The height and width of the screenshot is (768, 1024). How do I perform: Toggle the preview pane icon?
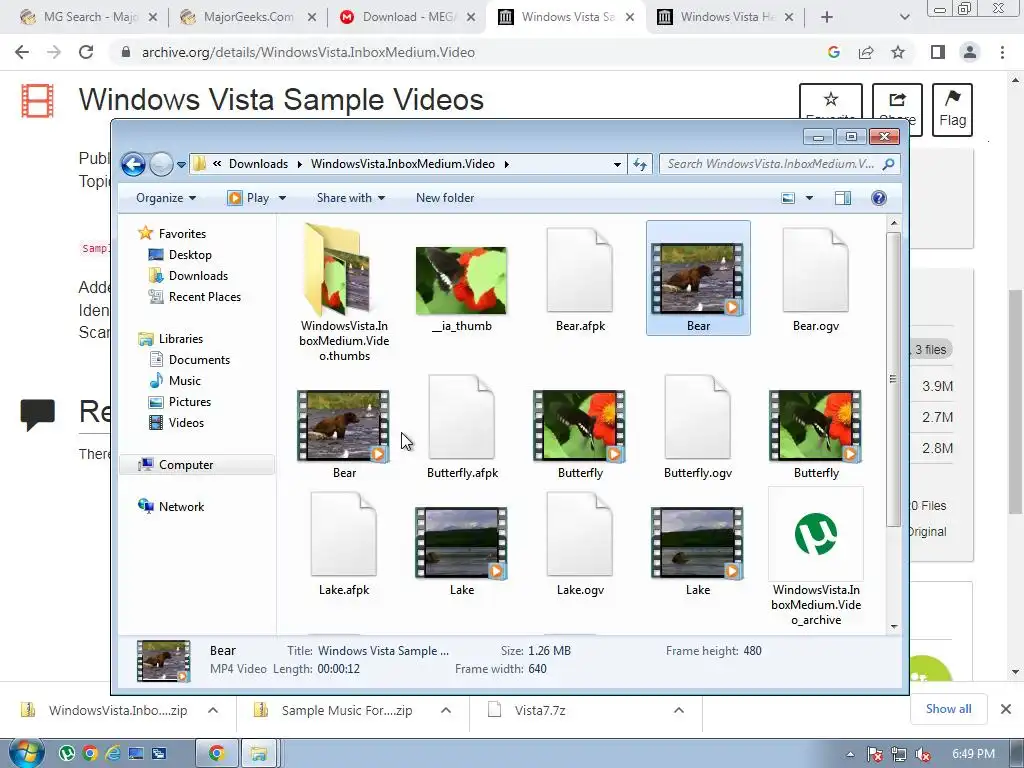pyautogui.click(x=843, y=198)
